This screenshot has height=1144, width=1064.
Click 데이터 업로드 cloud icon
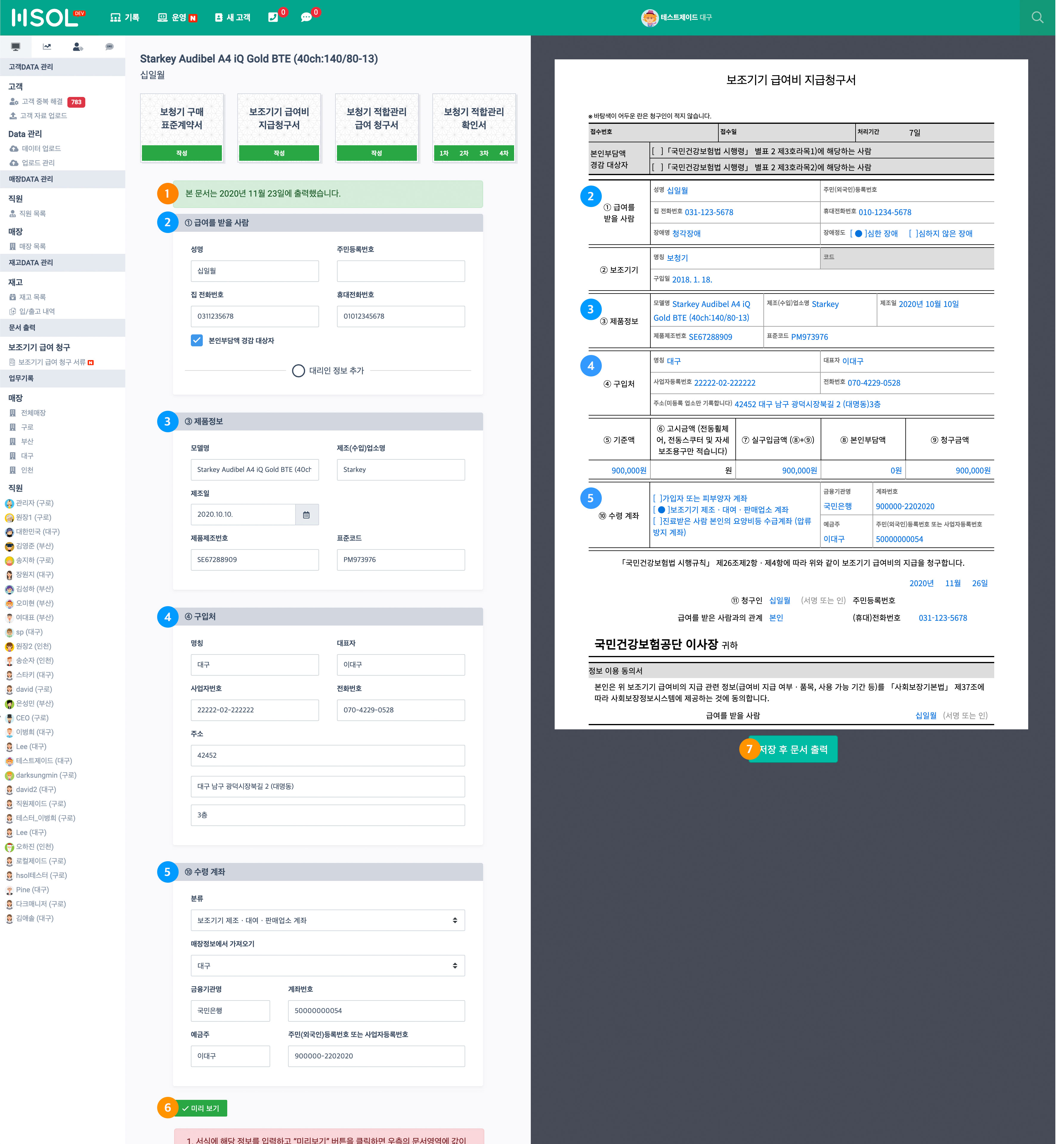point(14,149)
